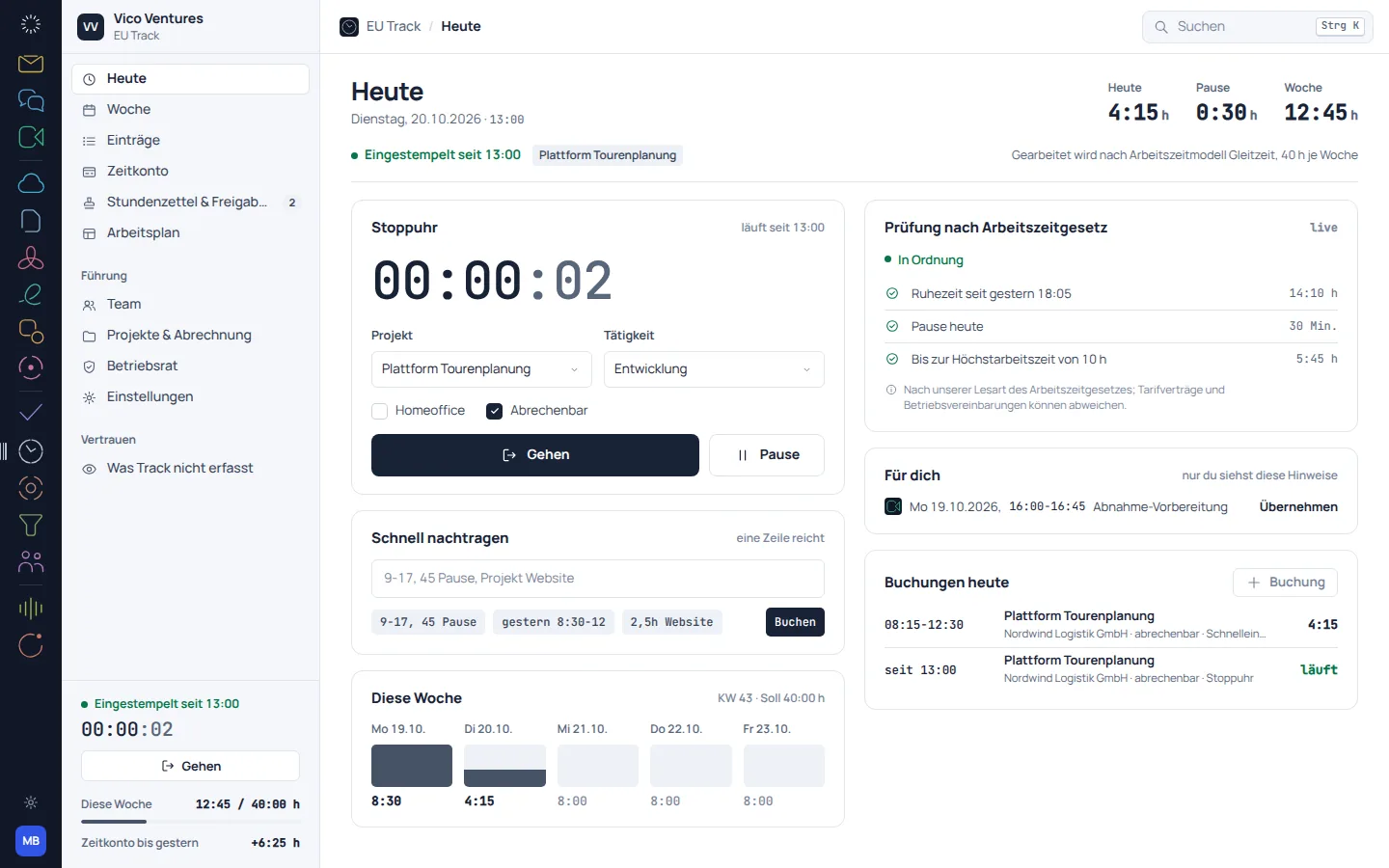Focus the Suchen search field
The width and height of the screenshot is (1389, 868).
1258,27
